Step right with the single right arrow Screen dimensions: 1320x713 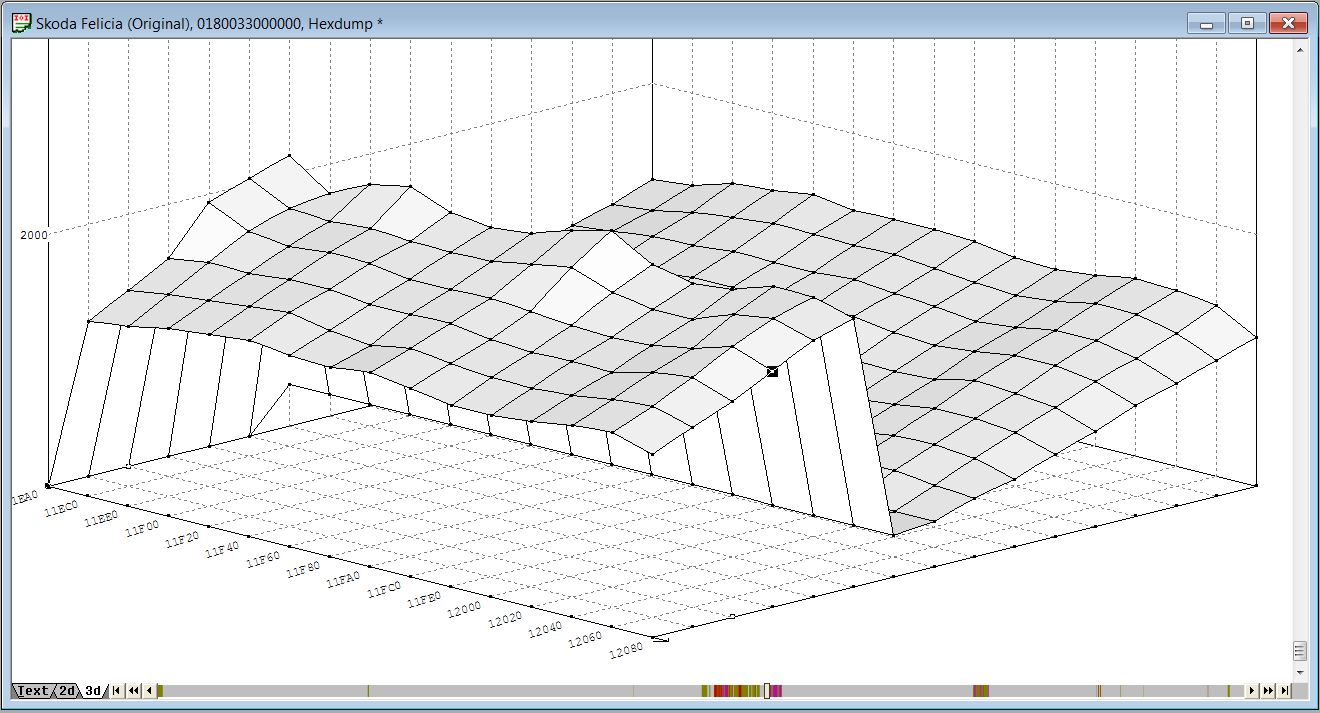coord(1251,691)
